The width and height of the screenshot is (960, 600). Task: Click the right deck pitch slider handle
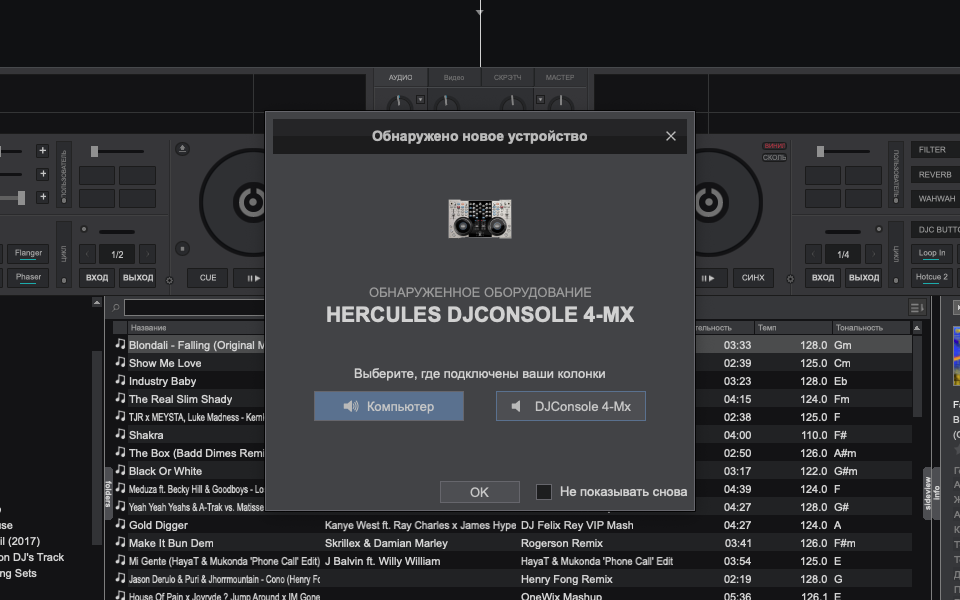click(x=820, y=151)
